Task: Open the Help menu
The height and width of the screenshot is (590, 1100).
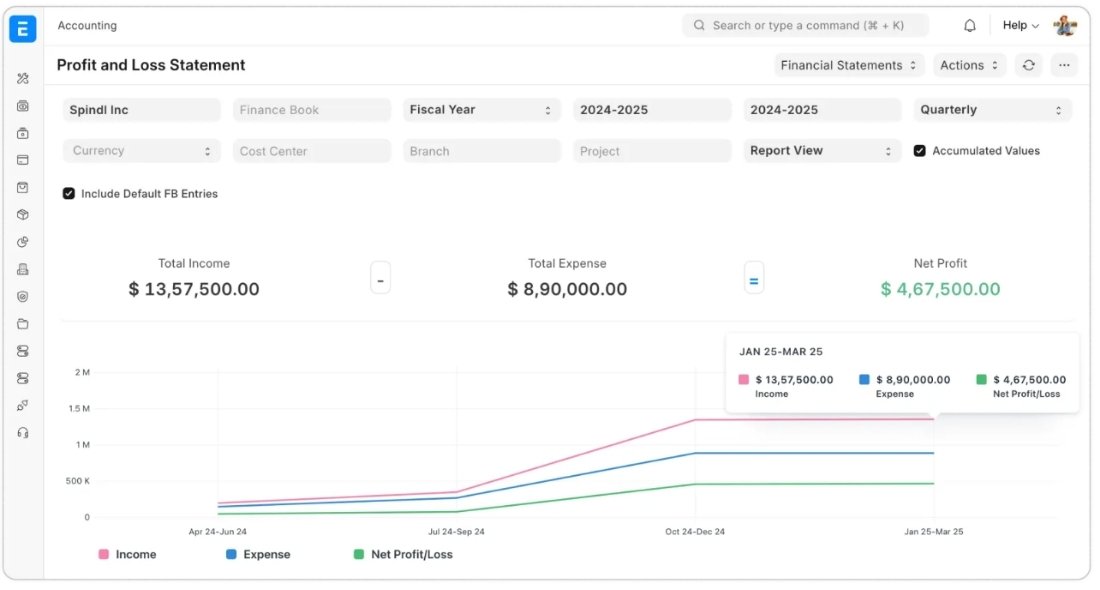Action: pos(1020,26)
